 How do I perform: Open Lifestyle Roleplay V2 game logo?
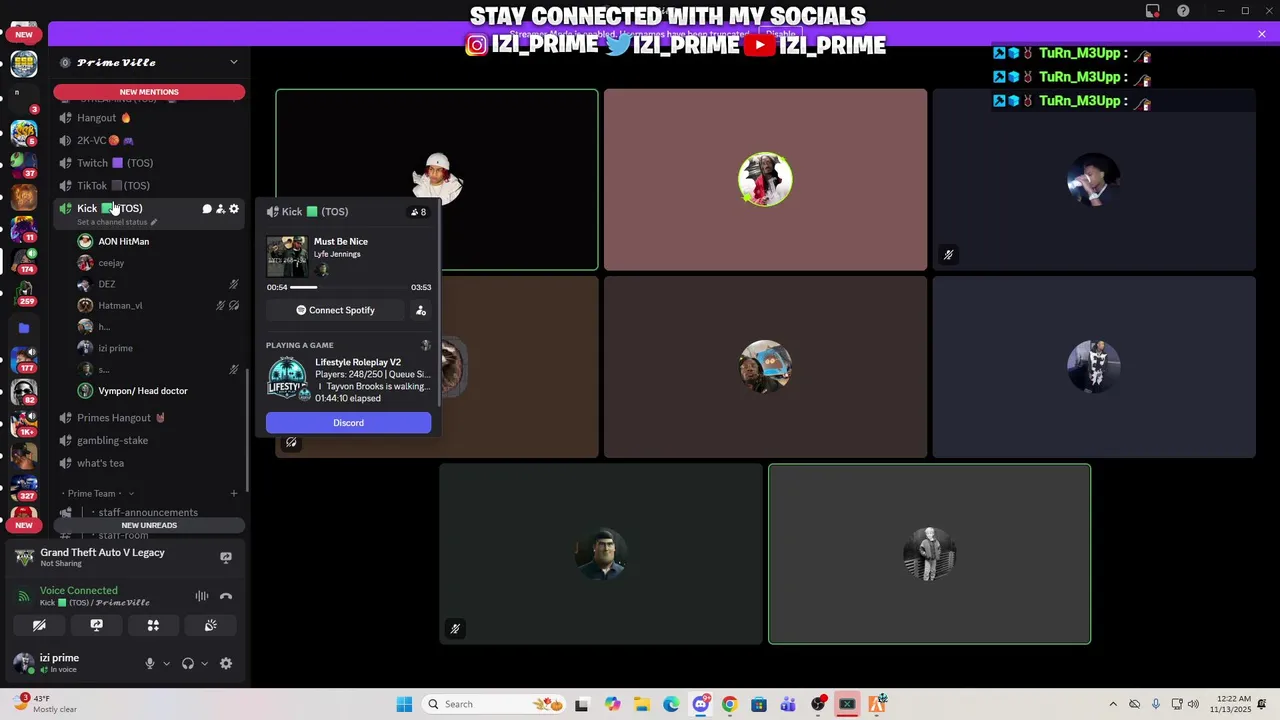coord(287,380)
